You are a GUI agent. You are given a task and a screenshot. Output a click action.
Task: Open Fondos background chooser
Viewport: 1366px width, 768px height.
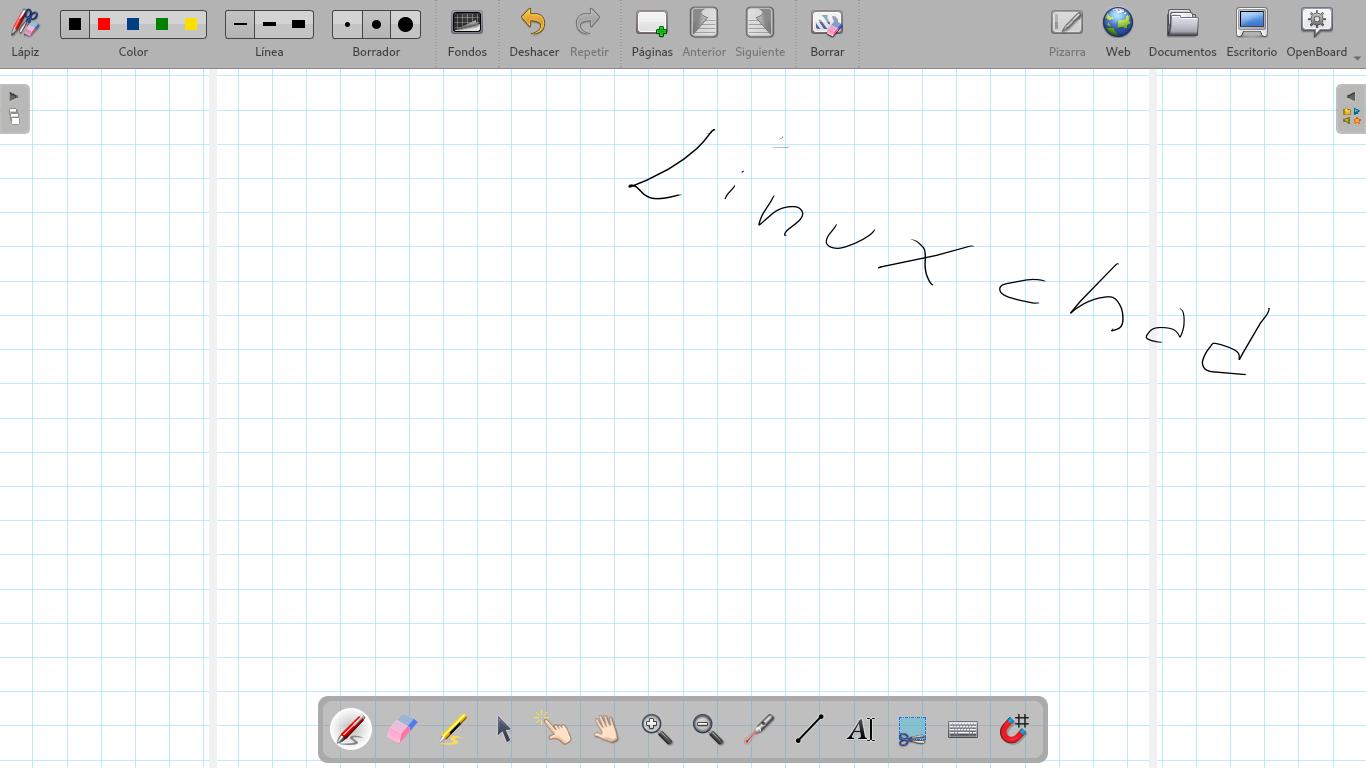coord(467,33)
